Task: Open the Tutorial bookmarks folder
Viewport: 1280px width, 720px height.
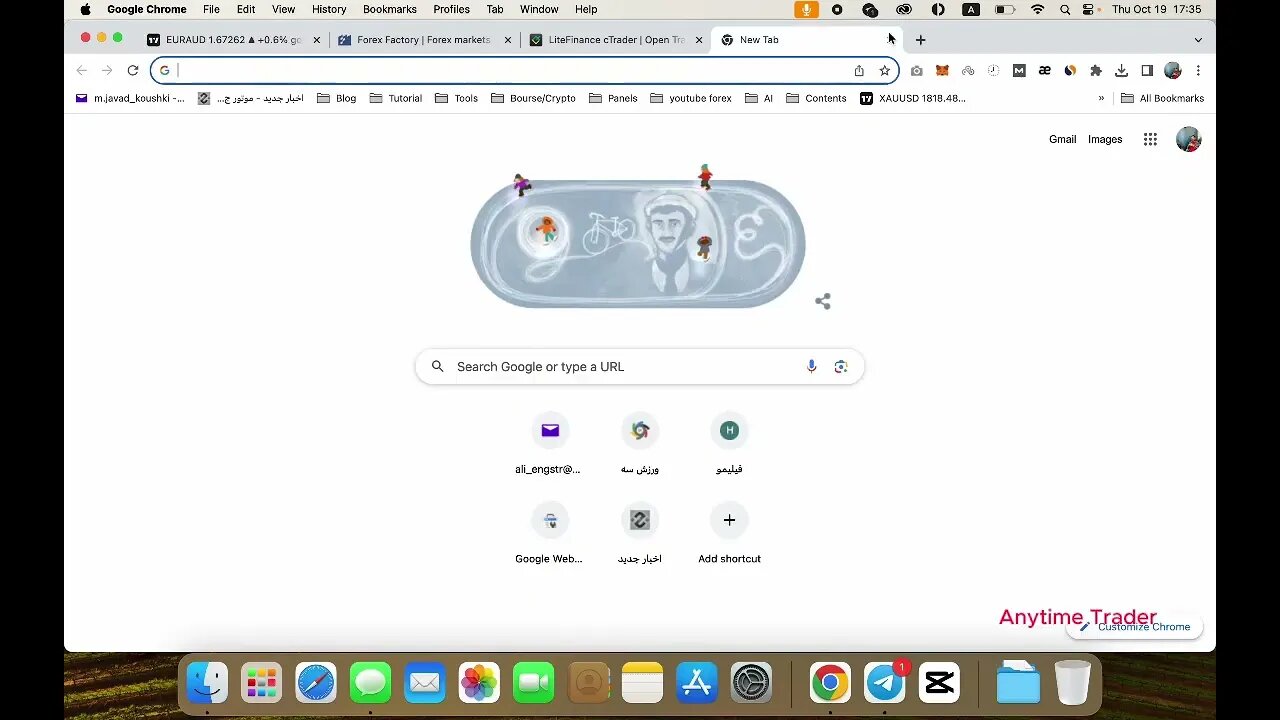Action: tap(395, 99)
